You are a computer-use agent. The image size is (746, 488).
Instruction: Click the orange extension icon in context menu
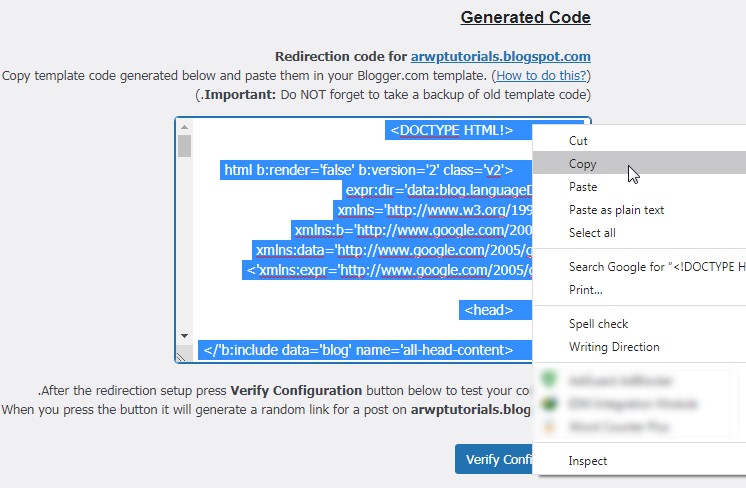tap(548, 427)
